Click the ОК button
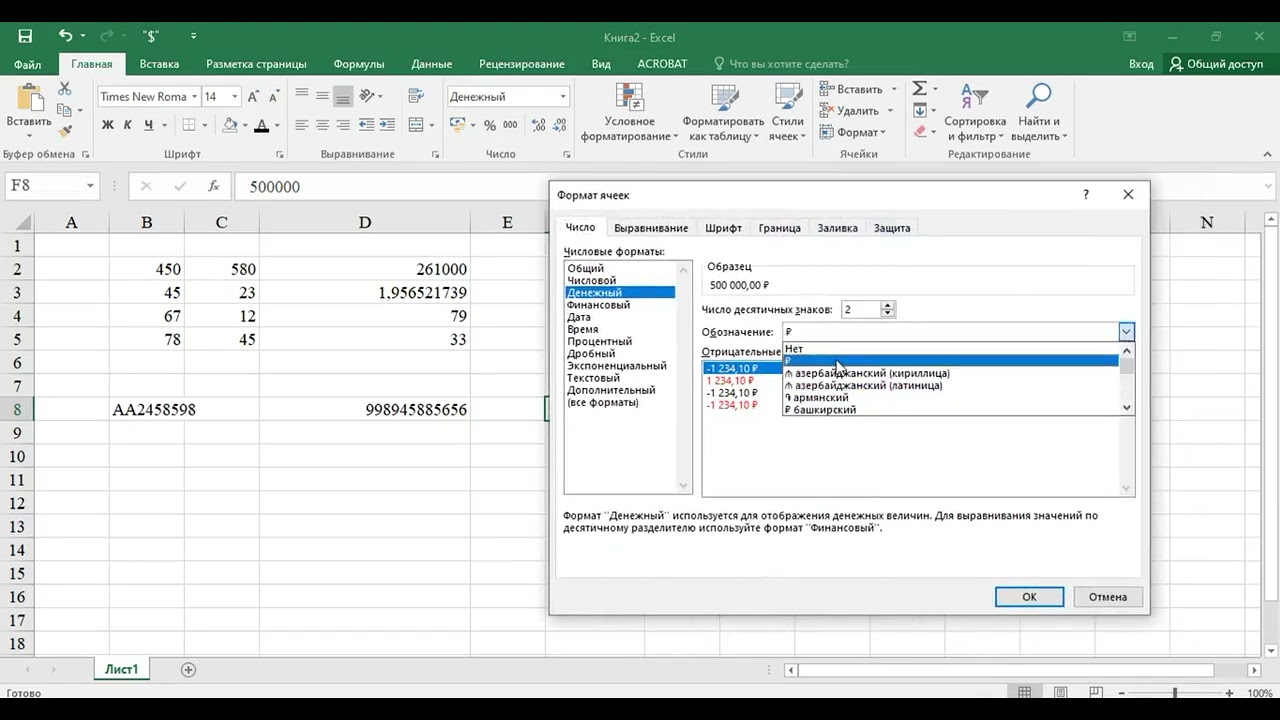Viewport: 1280px width, 720px height. [1029, 597]
